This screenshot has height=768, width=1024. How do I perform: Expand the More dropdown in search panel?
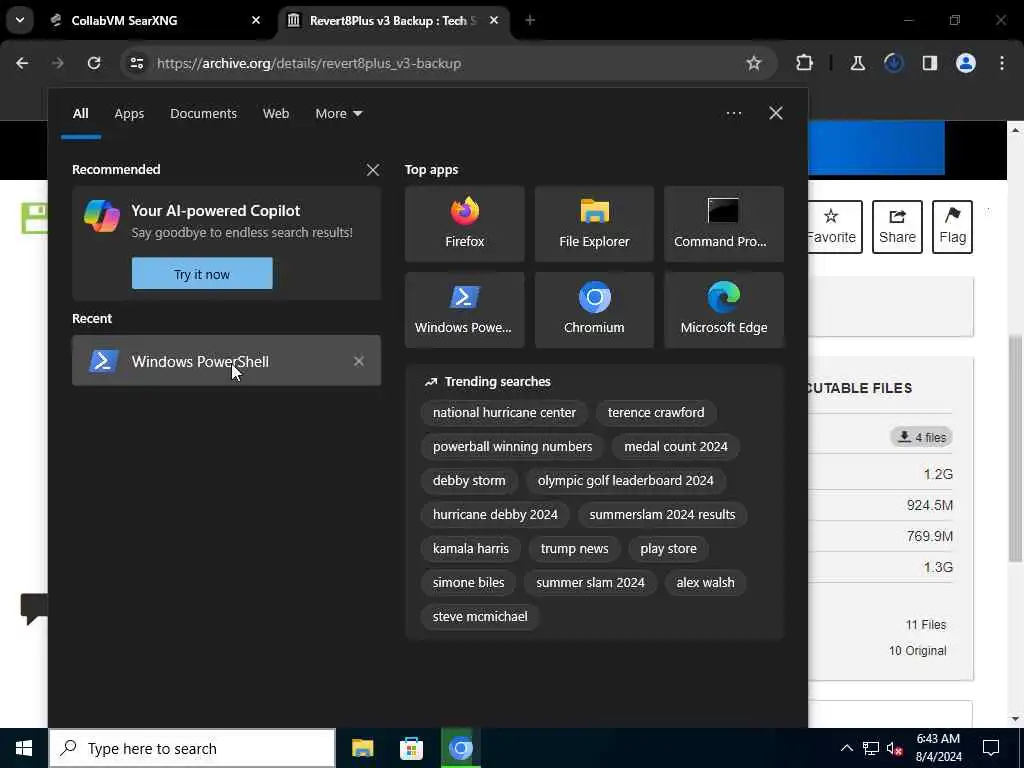[338, 114]
